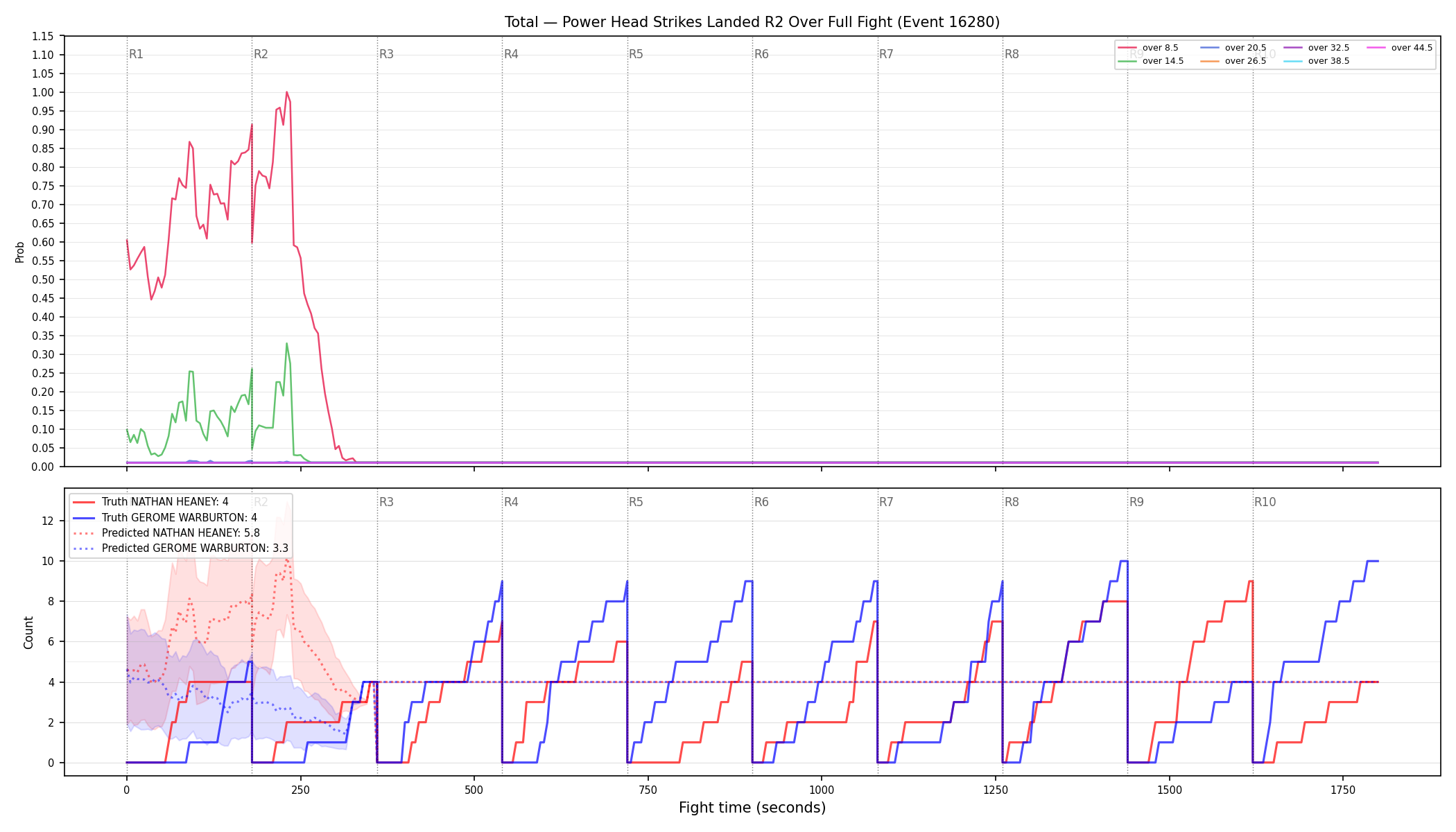Viewport: 1456px width, 832px height.
Task: Click the 12 tick on Count axis
Action: [x=48, y=521]
